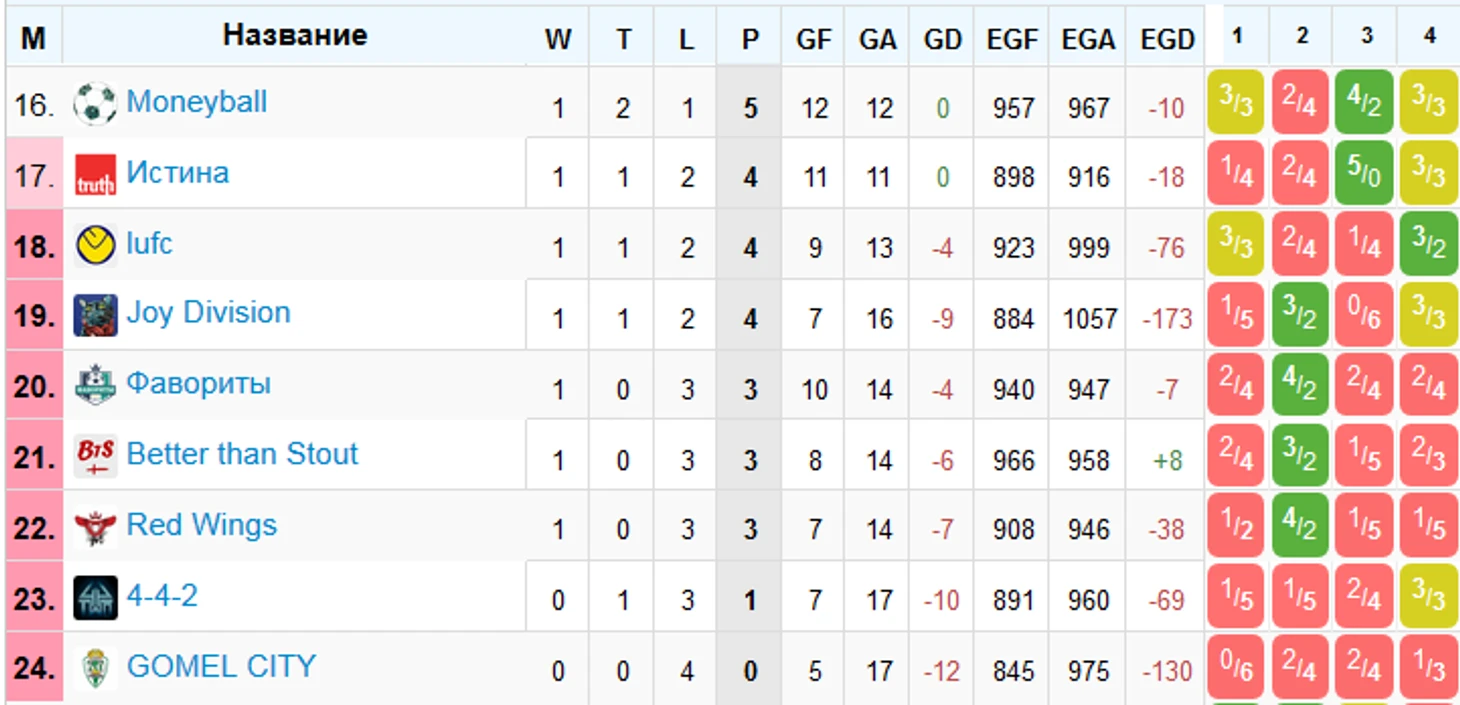This screenshot has width=1460, height=705.
Task: Click the Better than Stout BtS logo
Action: (95, 457)
